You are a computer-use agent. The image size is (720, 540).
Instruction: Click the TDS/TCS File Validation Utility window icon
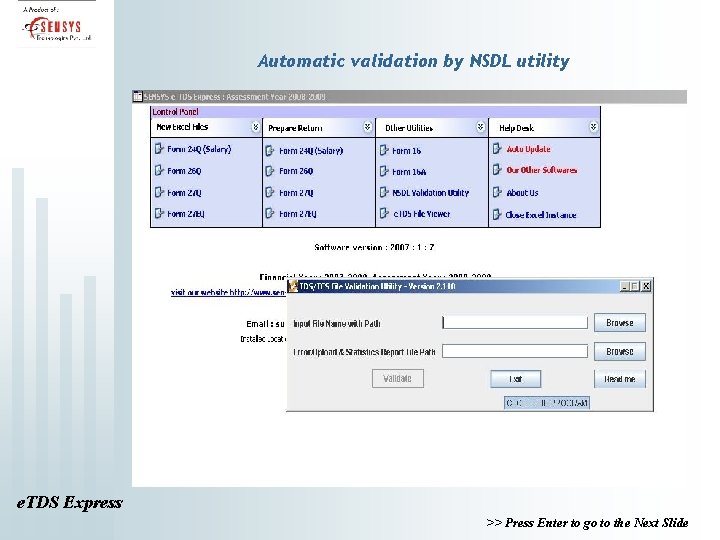292,287
